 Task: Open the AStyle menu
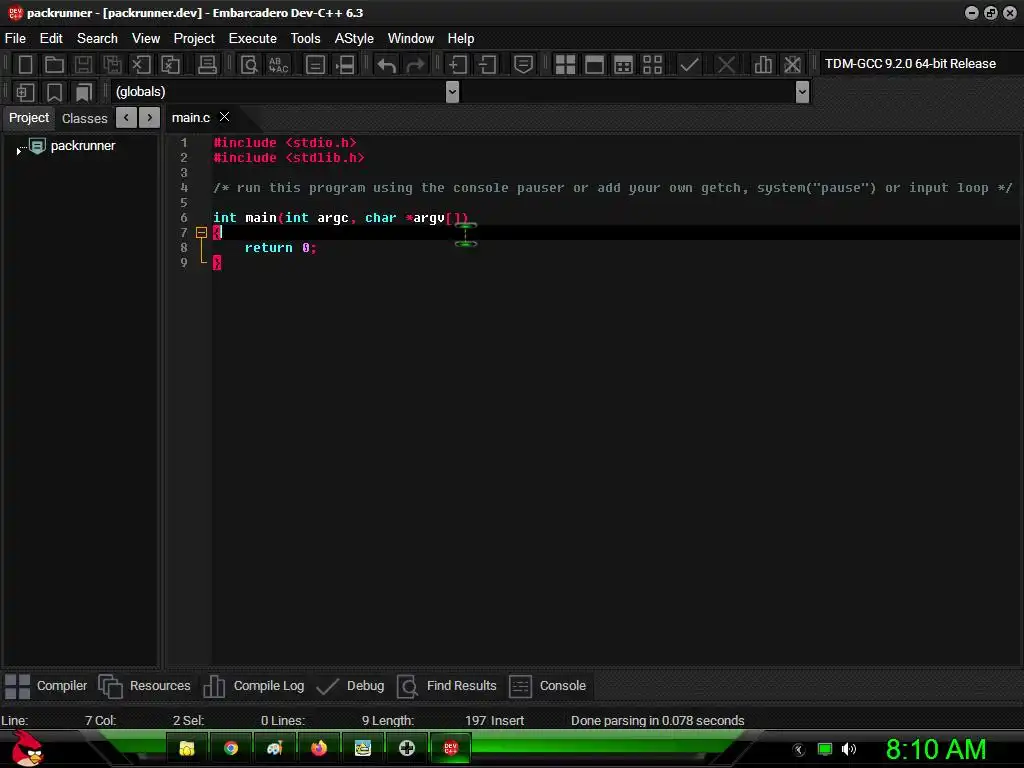pos(354,39)
